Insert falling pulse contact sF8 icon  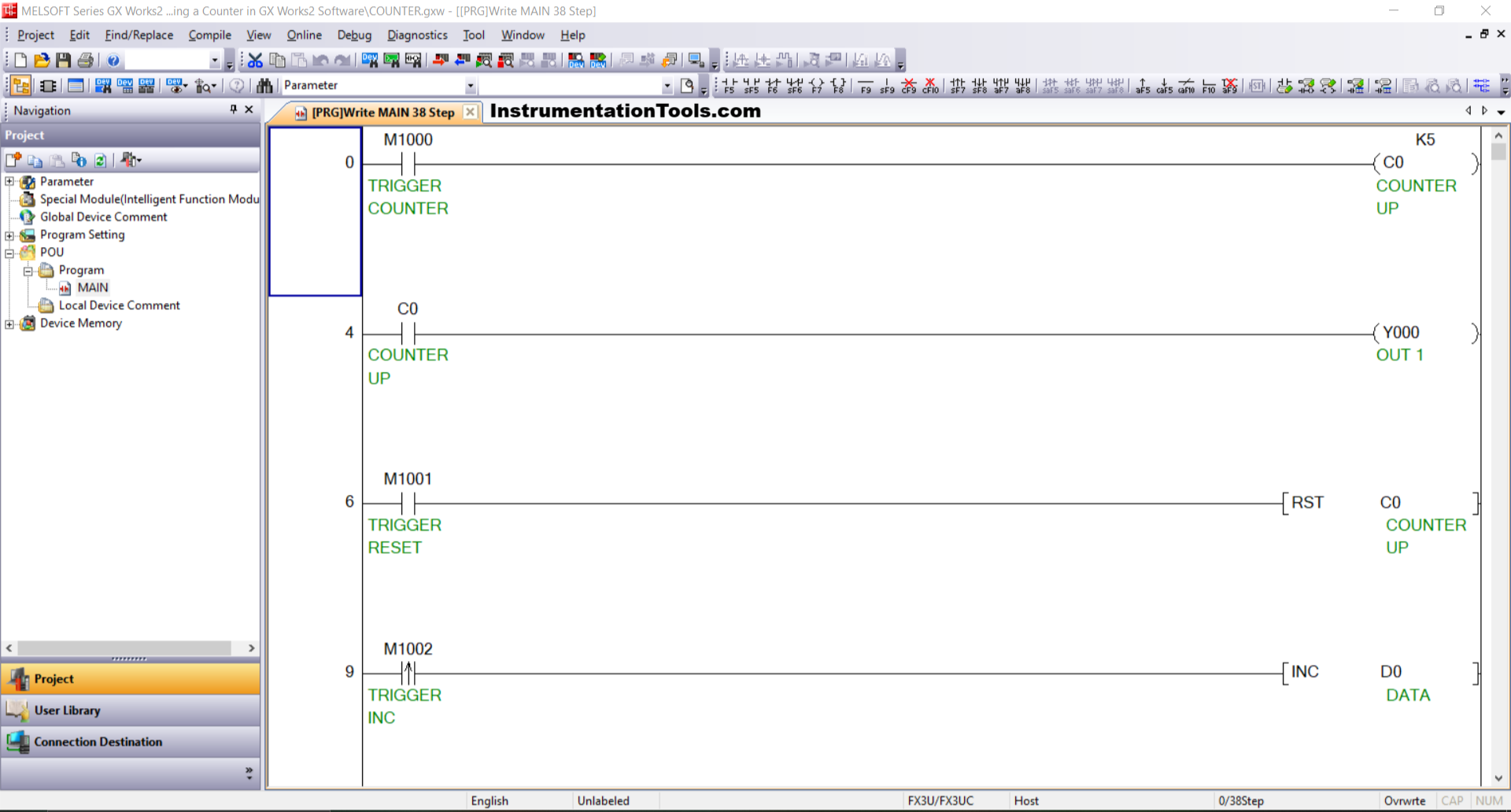point(980,86)
